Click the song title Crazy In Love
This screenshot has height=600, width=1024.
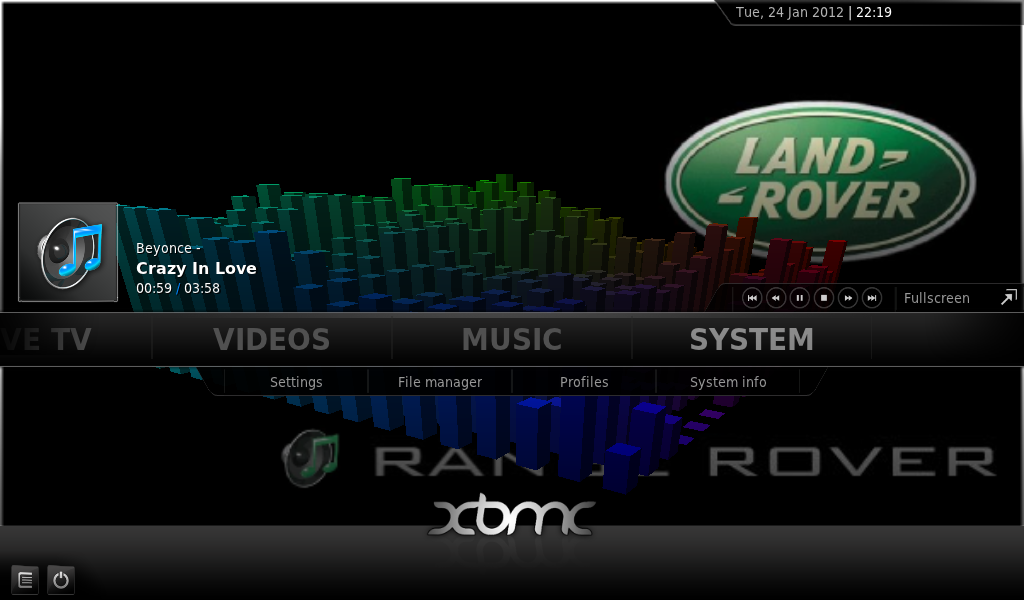[x=196, y=268]
